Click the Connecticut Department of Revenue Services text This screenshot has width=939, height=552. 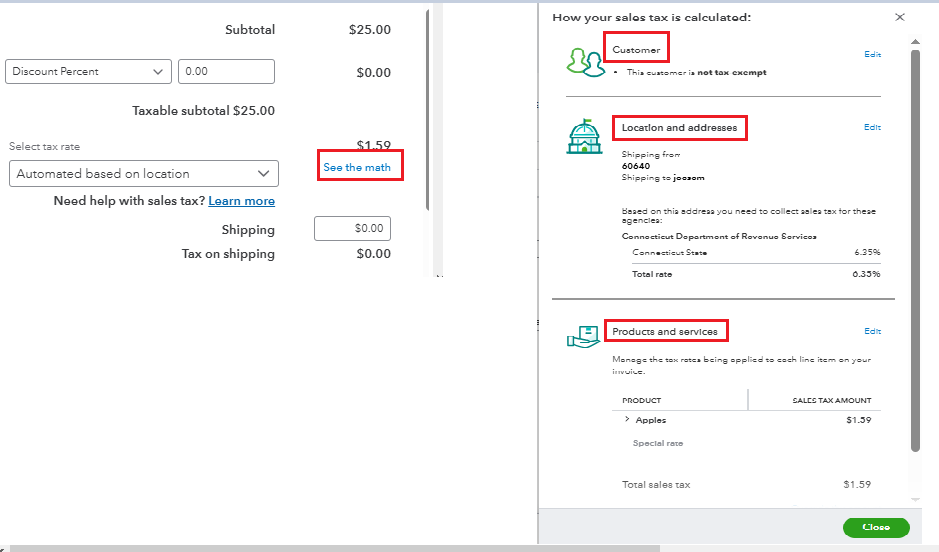[x=719, y=236]
